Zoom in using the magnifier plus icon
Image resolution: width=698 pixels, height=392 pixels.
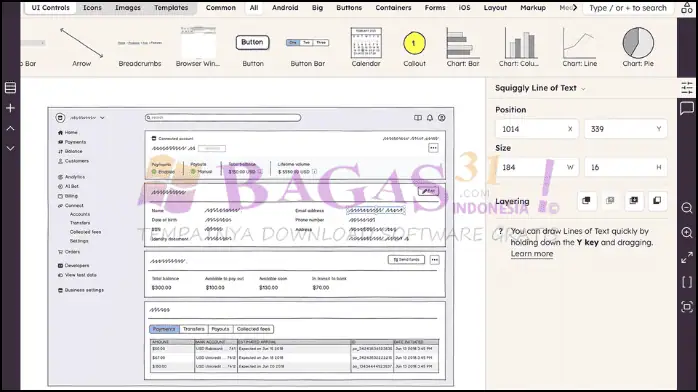(687, 233)
